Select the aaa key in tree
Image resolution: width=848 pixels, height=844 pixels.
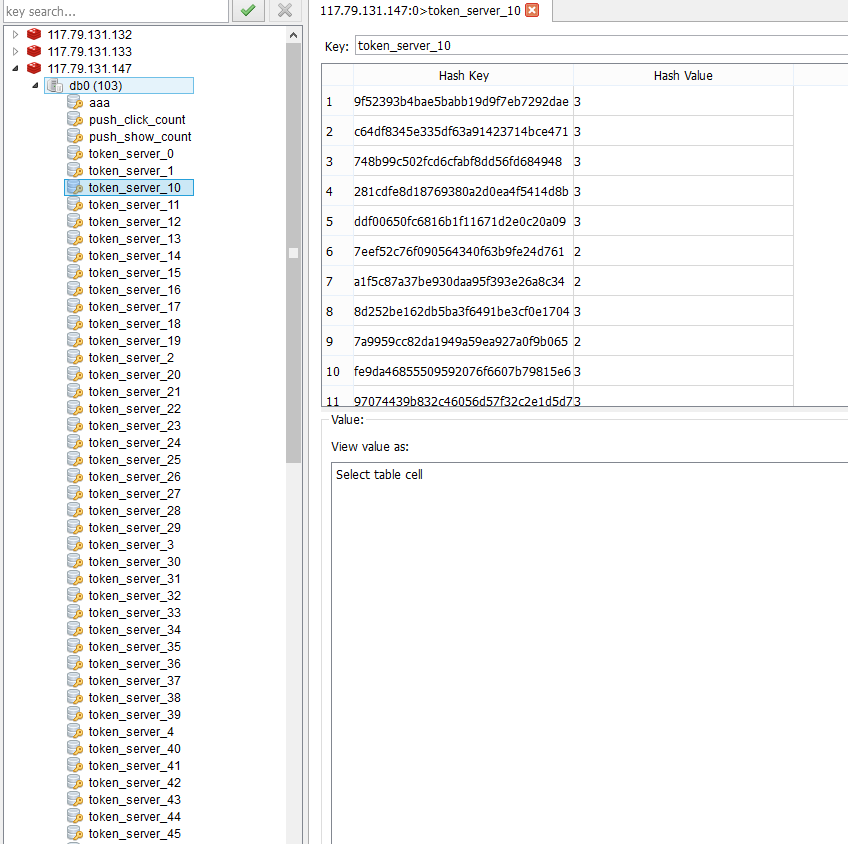click(x=99, y=103)
